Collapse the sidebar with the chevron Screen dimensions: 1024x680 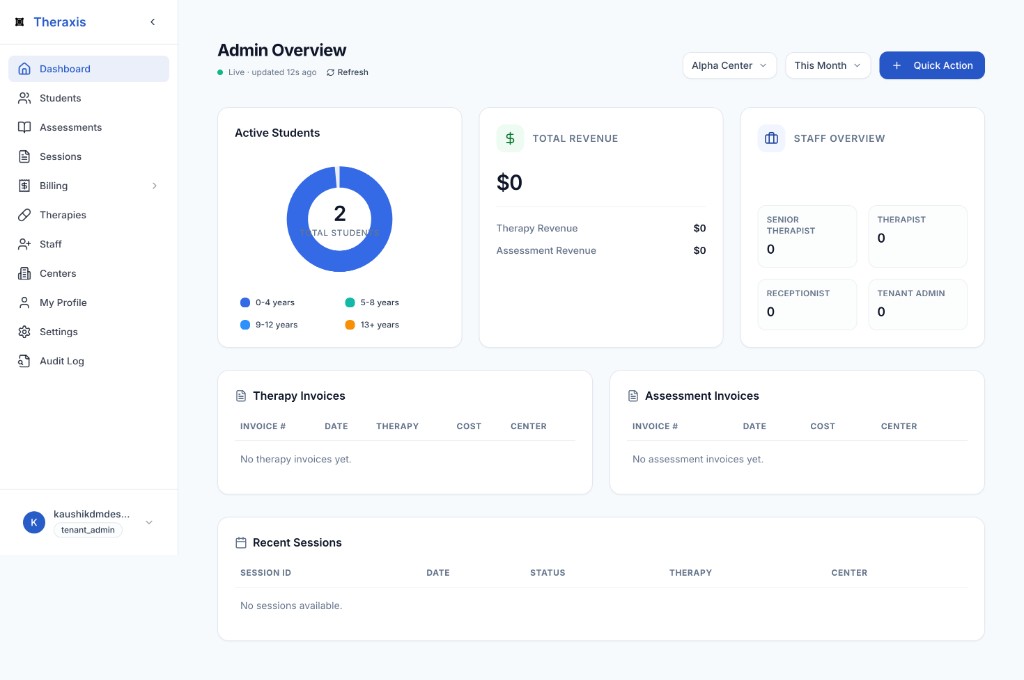point(153,22)
